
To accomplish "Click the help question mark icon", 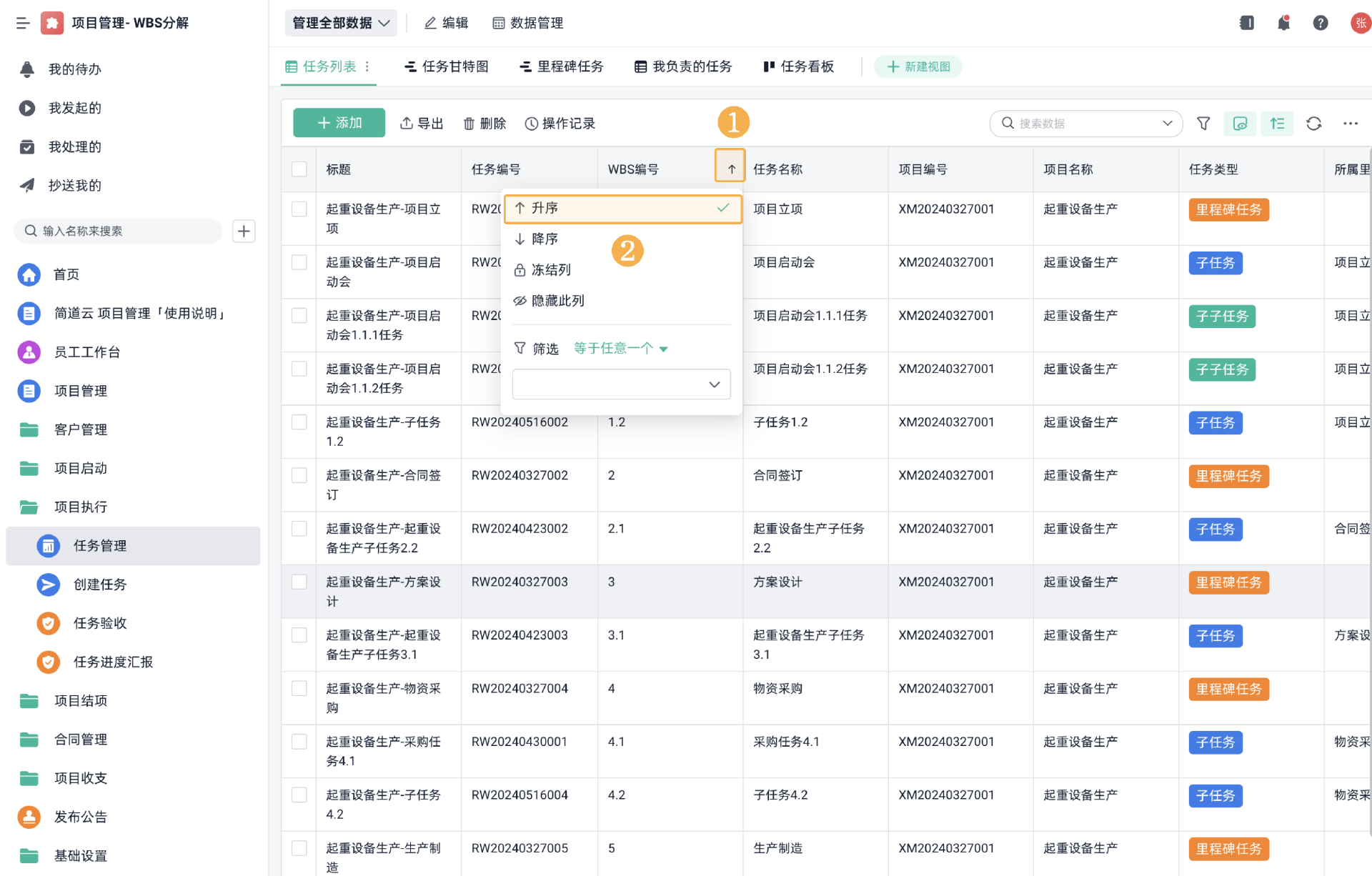I will click(x=1320, y=23).
